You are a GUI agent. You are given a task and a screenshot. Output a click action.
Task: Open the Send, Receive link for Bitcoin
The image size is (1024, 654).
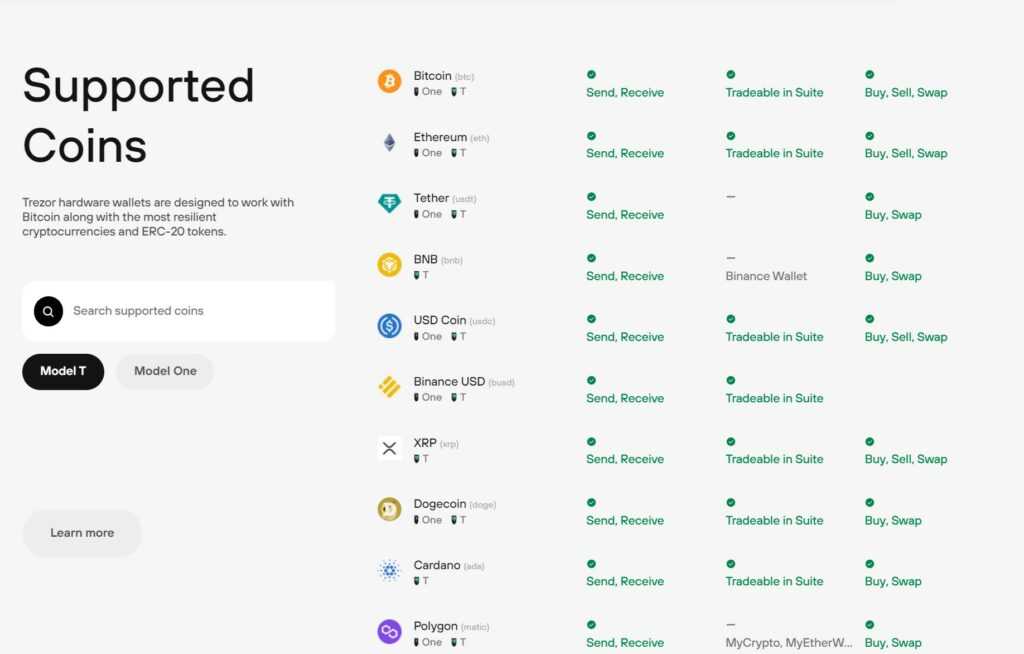pyautogui.click(x=624, y=92)
